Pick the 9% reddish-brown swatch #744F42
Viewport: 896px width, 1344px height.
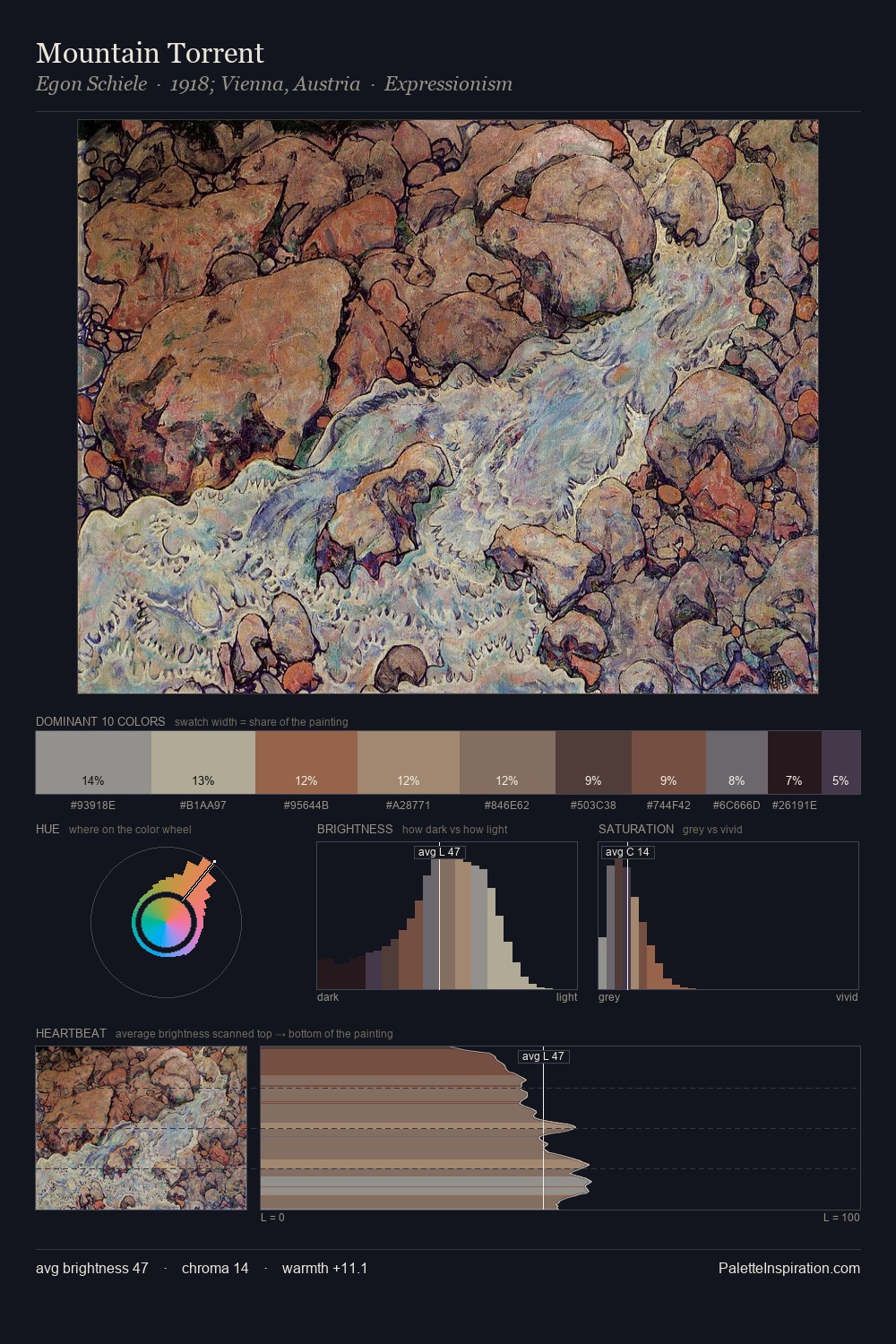point(668,762)
